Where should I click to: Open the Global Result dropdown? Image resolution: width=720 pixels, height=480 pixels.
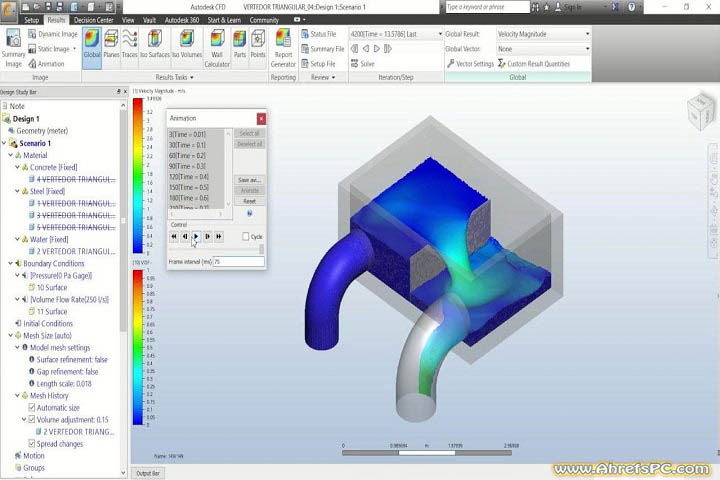pos(544,34)
